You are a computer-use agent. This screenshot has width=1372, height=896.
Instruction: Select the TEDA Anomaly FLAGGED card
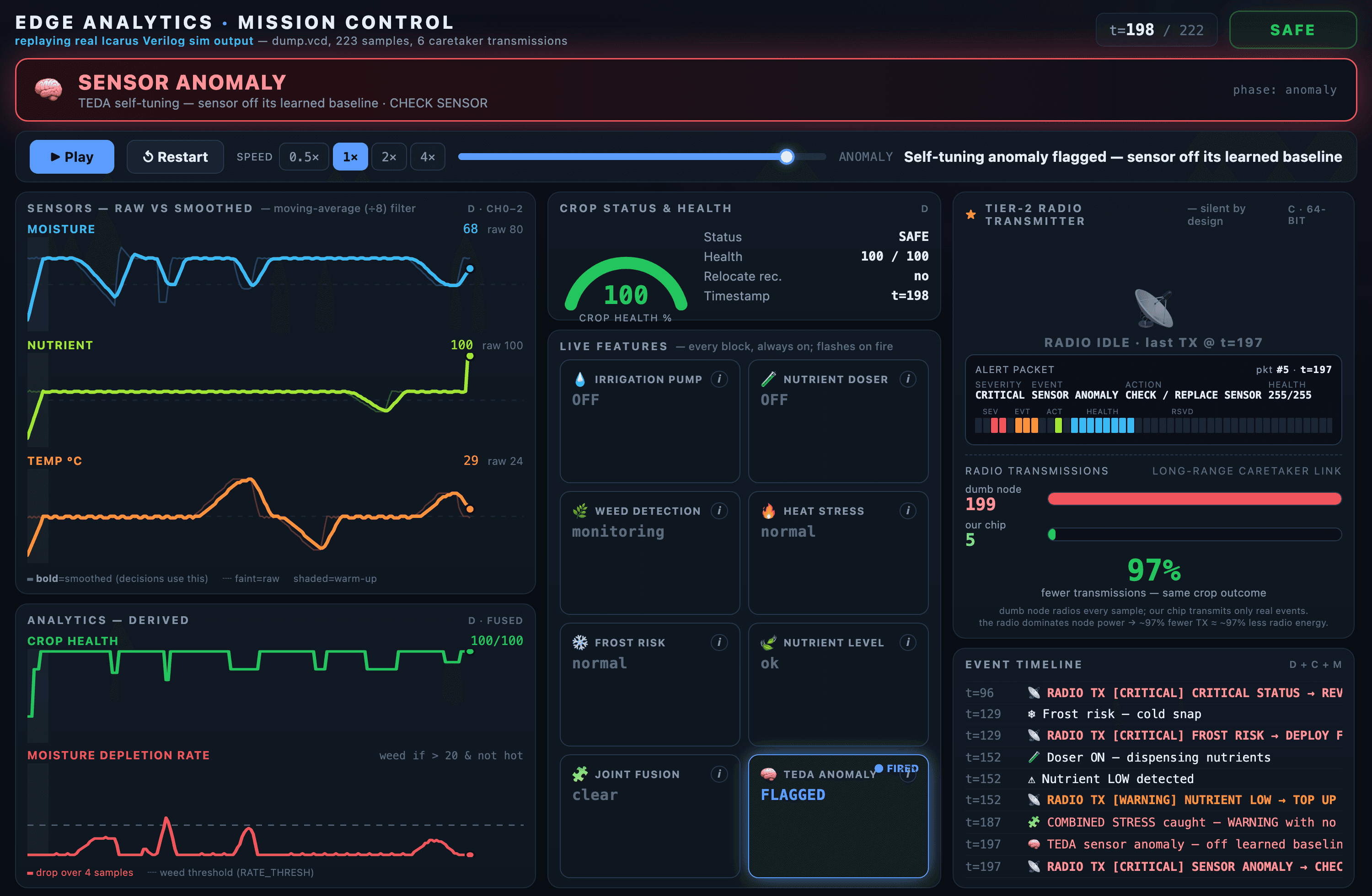click(838, 816)
